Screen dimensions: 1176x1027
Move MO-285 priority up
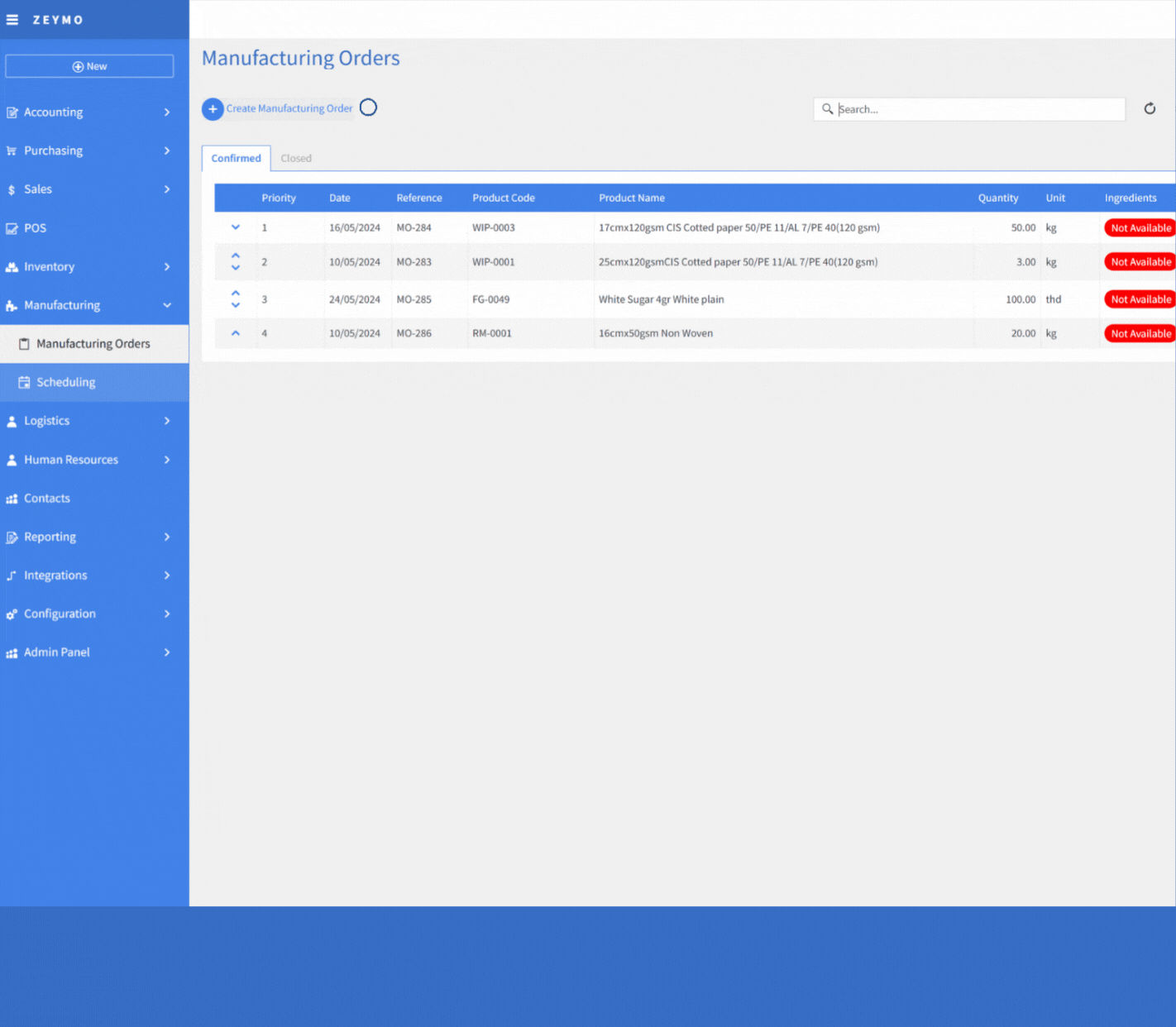[x=236, y=293]
